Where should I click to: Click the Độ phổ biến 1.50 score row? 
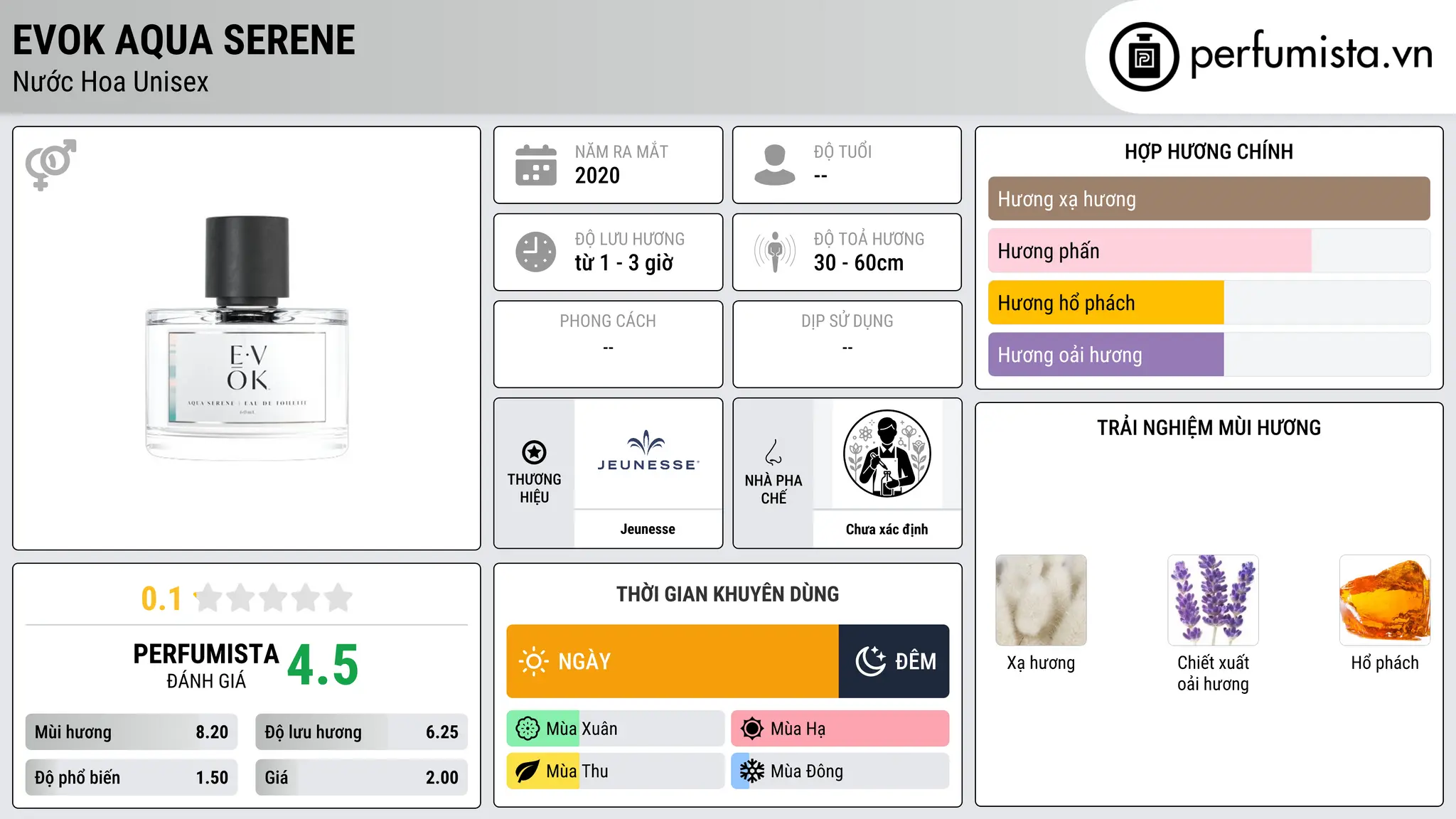click(132, 778)
